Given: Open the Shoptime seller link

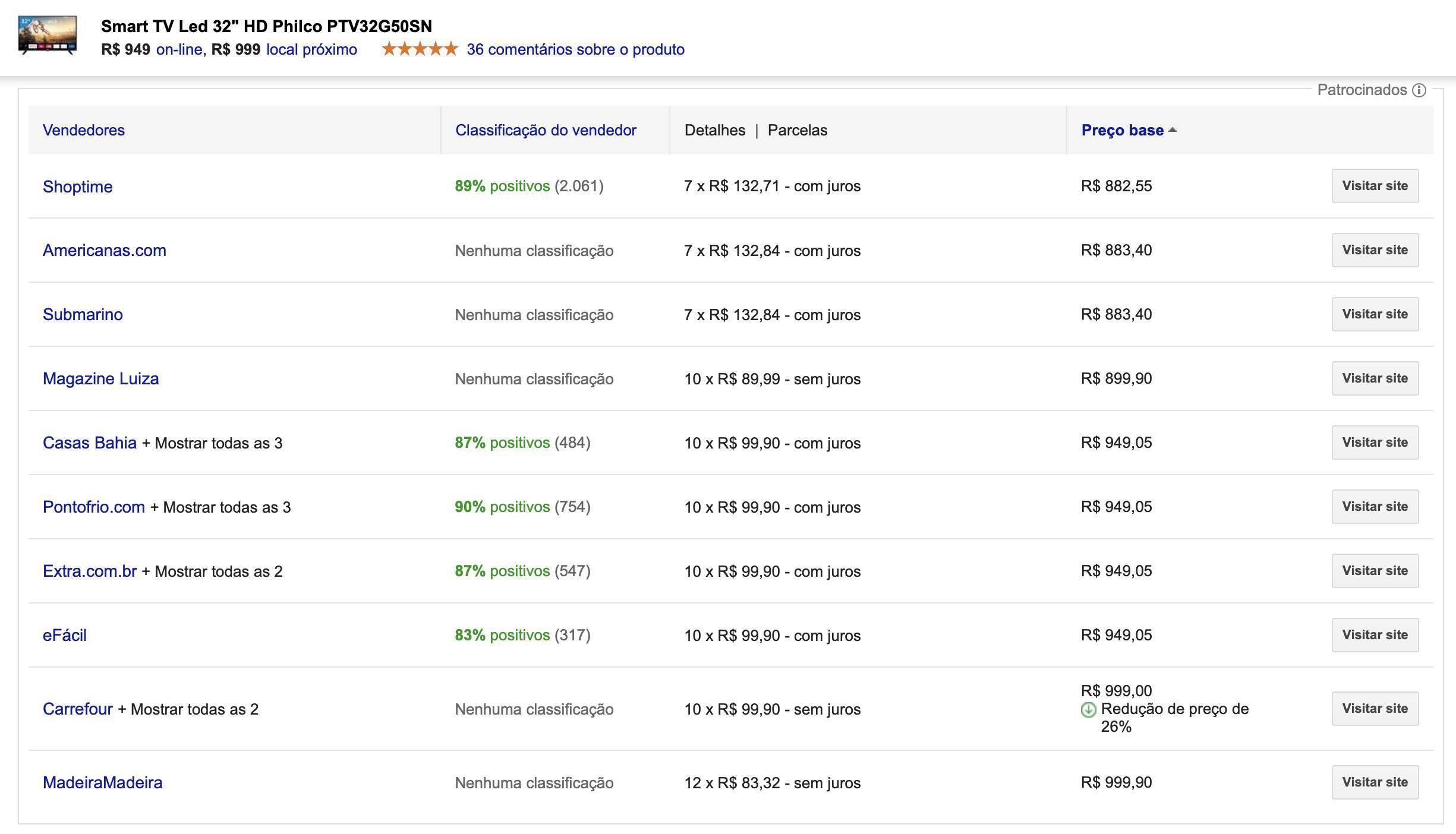Looking at the screenshot, I should point(78,187).
